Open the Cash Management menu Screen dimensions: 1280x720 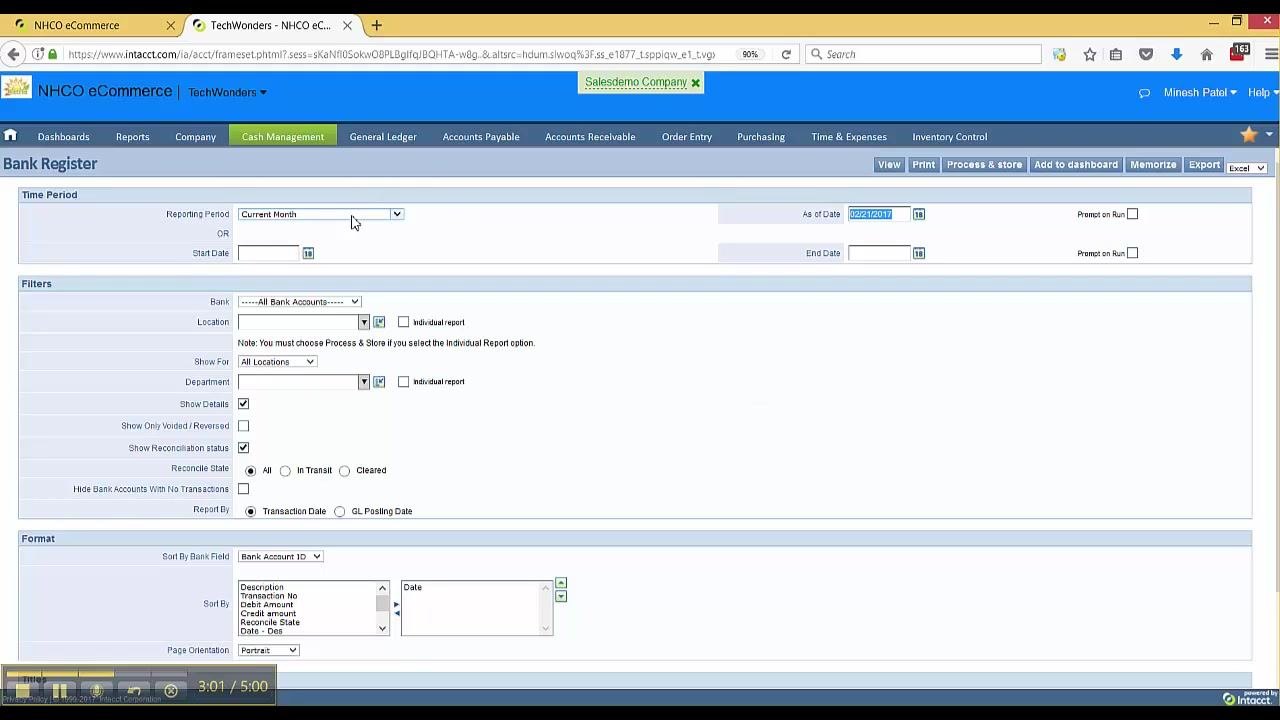(x=283, y=136)
